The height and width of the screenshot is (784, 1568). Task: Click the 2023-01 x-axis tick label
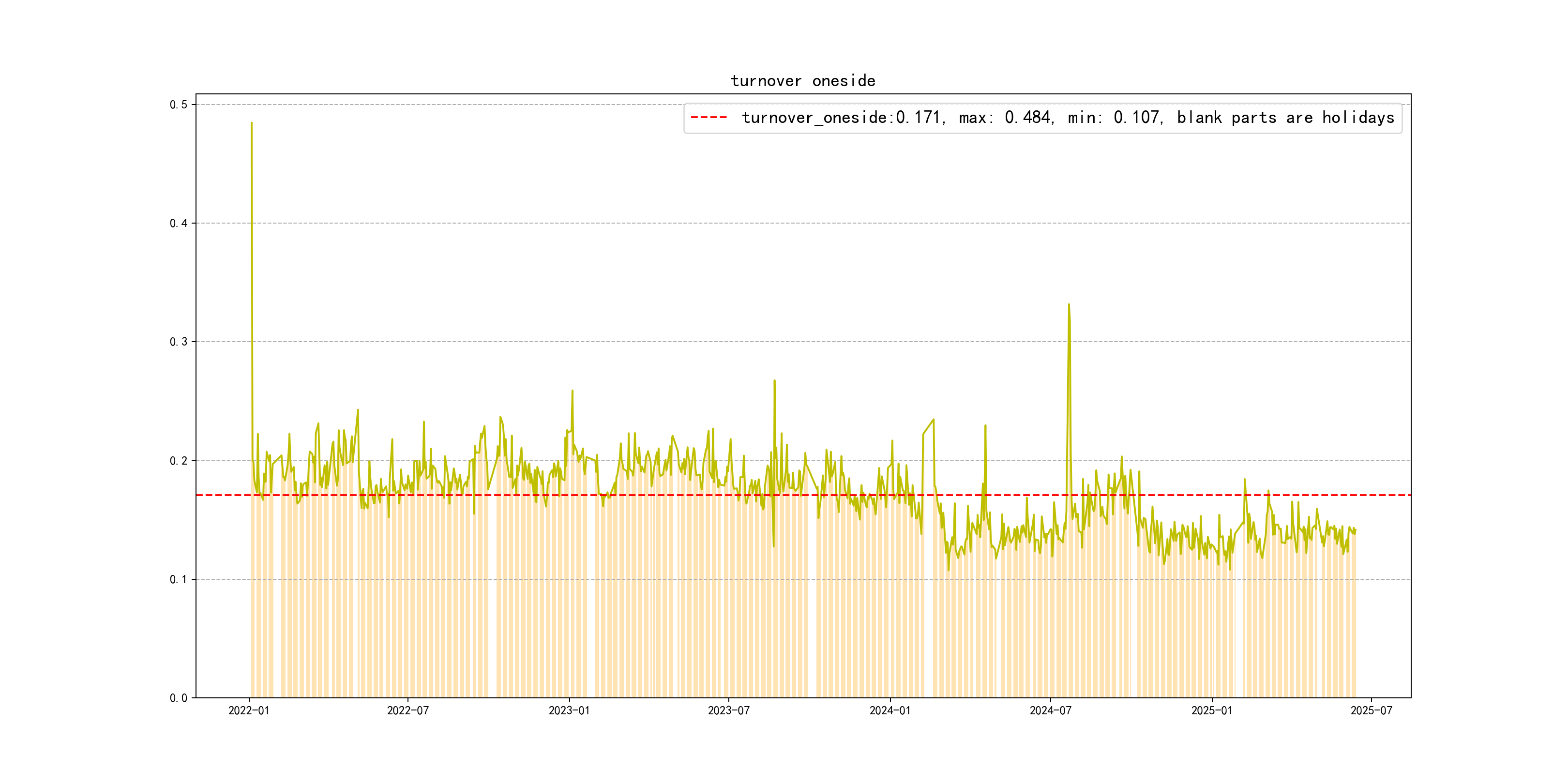[569, 710]
